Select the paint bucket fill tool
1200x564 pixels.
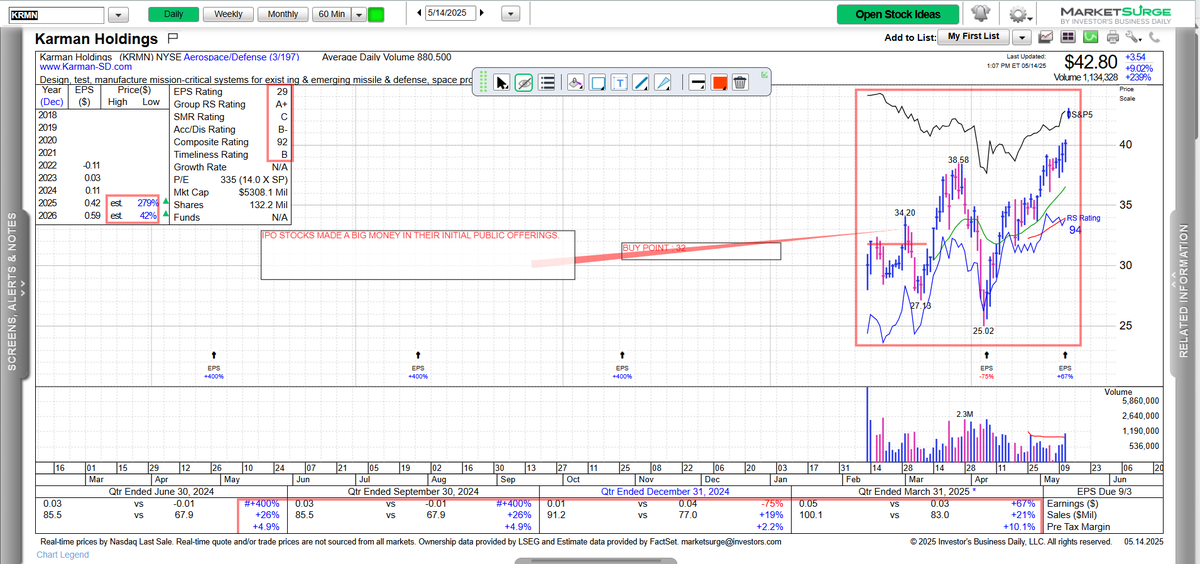tap(575, 83)
